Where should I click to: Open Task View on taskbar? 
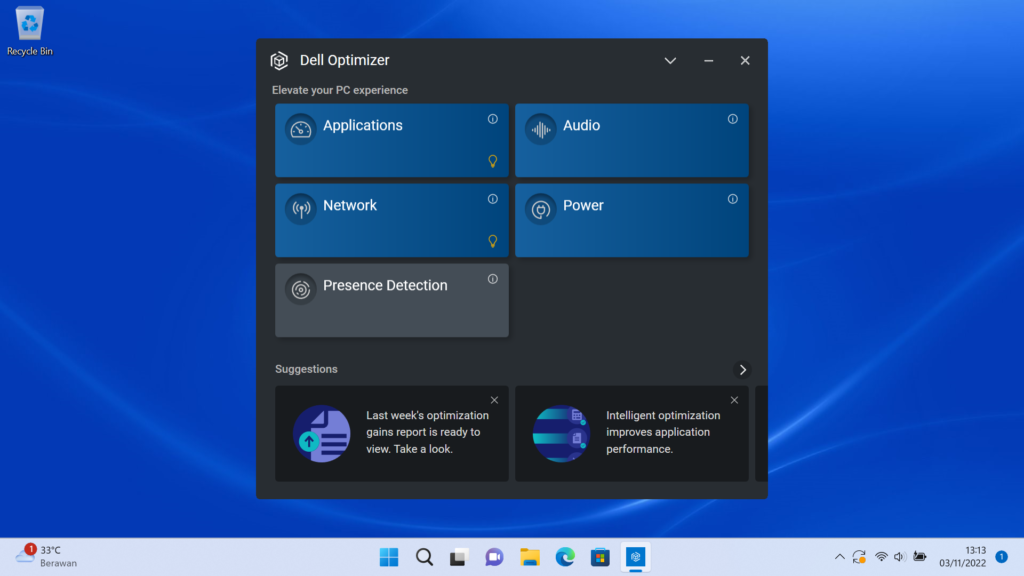[459, 557]
